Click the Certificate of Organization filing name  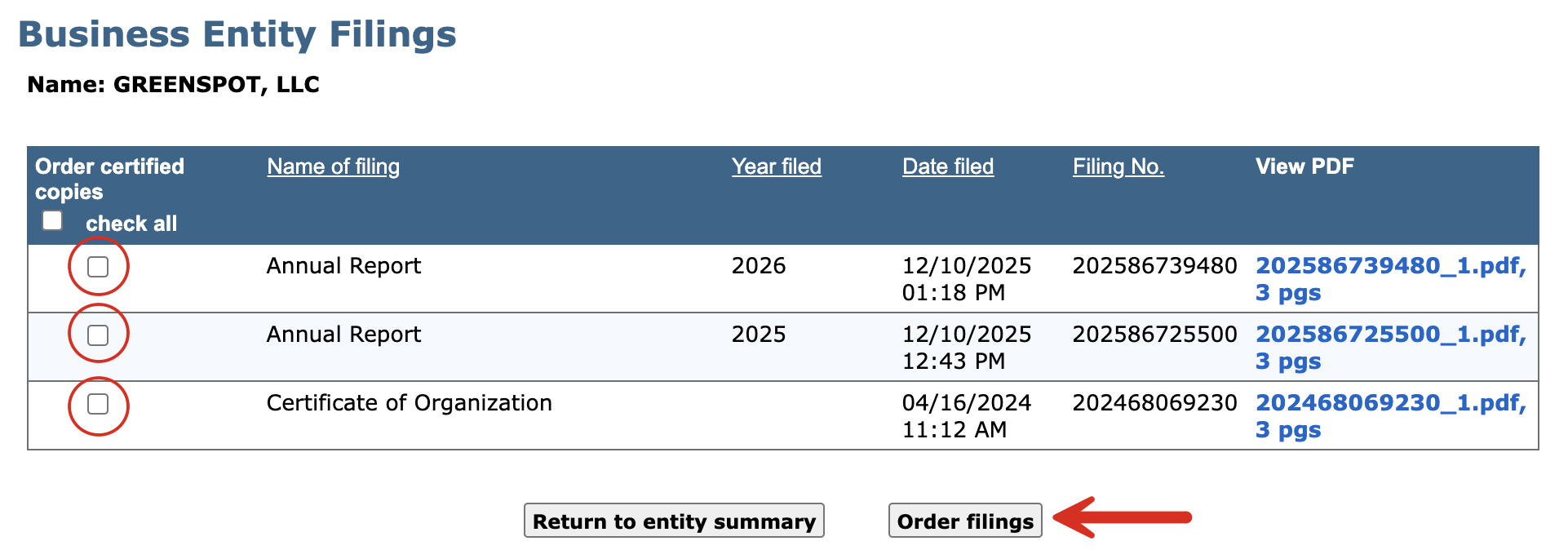point(410,403)
